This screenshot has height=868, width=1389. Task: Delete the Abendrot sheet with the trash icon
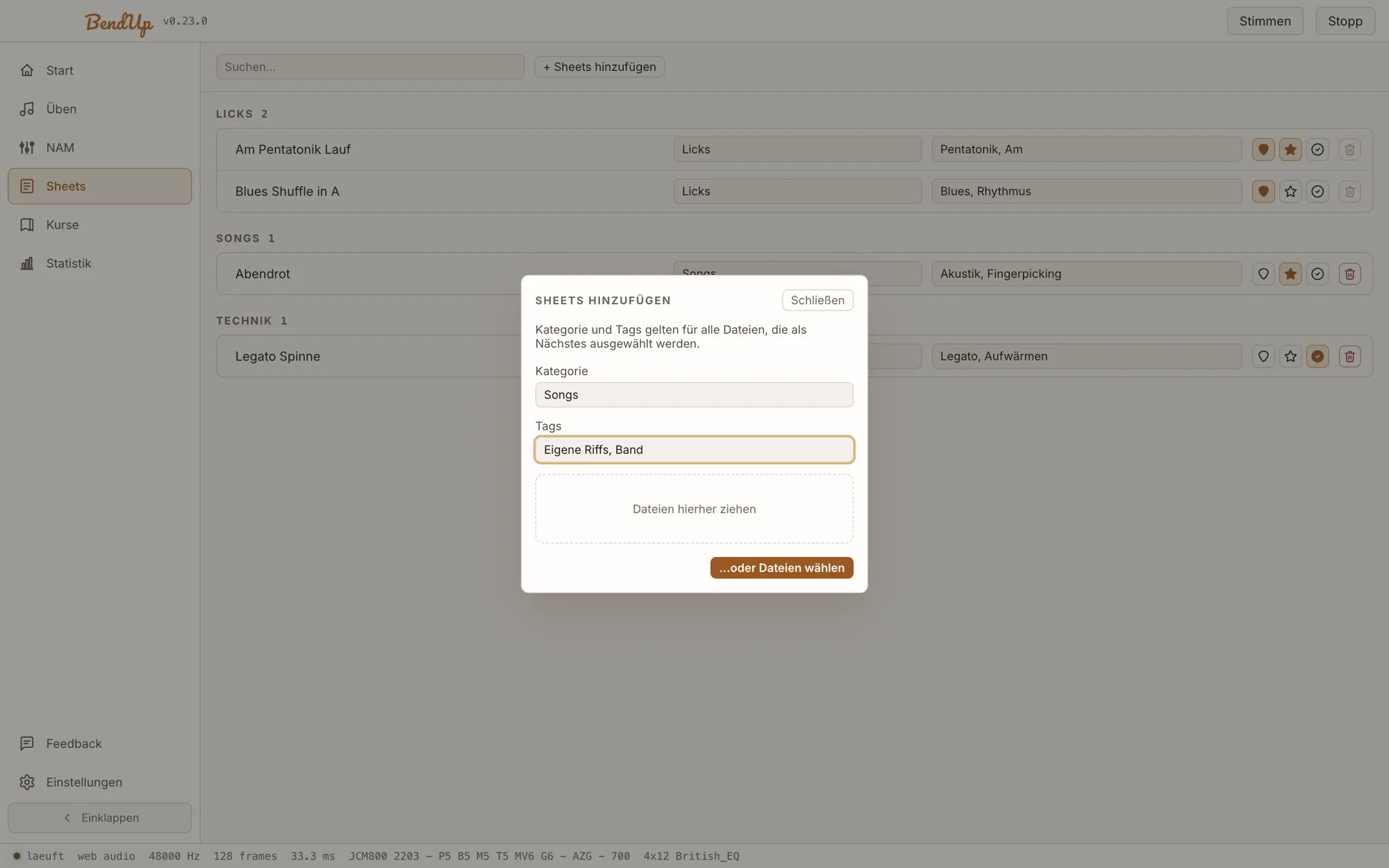click(x=1349, y=274)
